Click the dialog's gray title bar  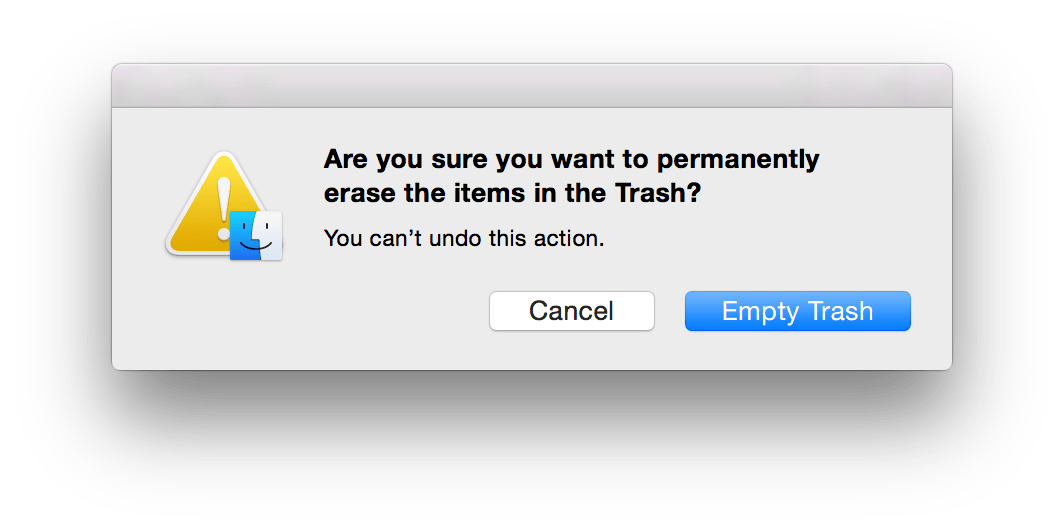click(531, 86)
